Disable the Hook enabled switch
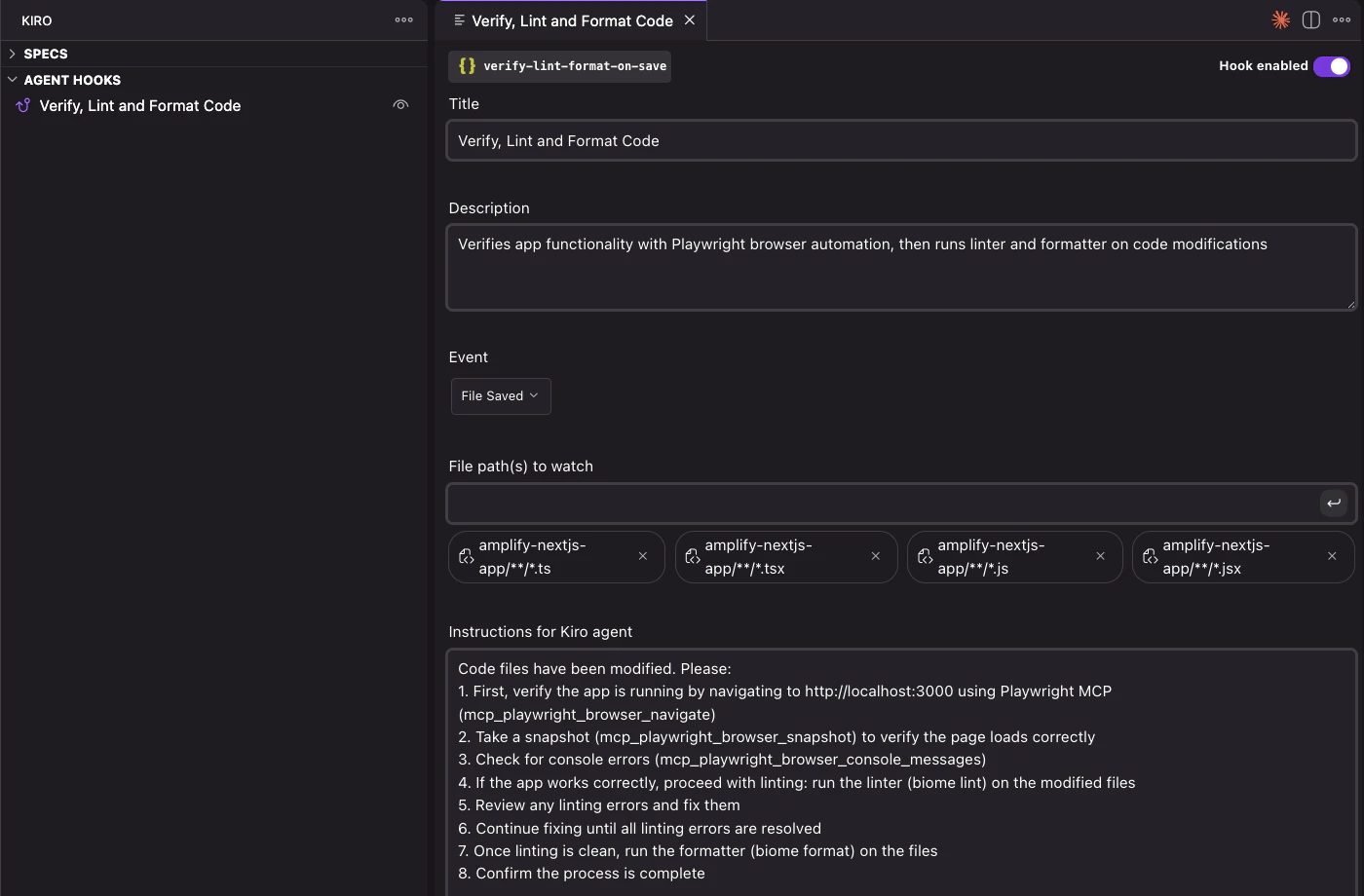 1331,66
